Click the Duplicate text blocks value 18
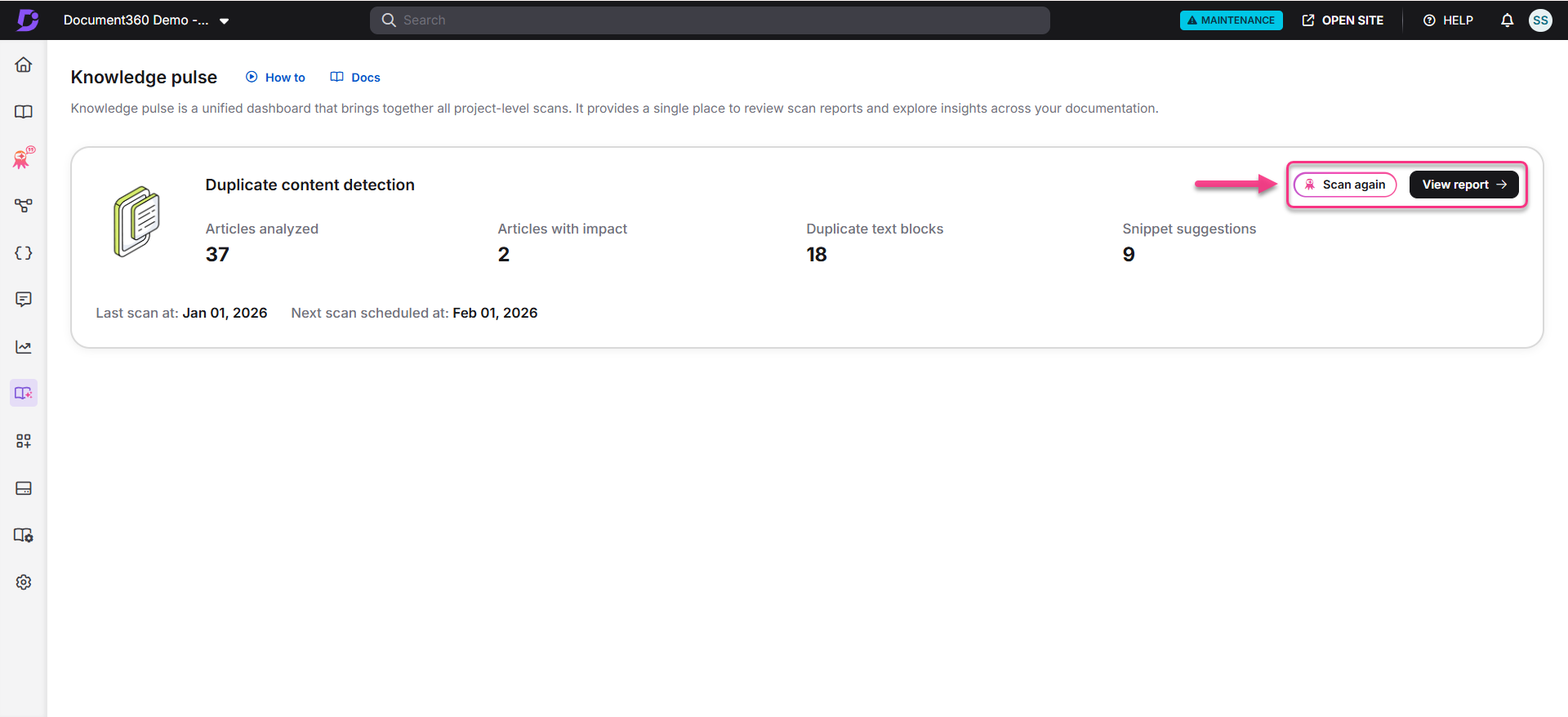Screen dimensions: 1568x717 tap(817, 254)
